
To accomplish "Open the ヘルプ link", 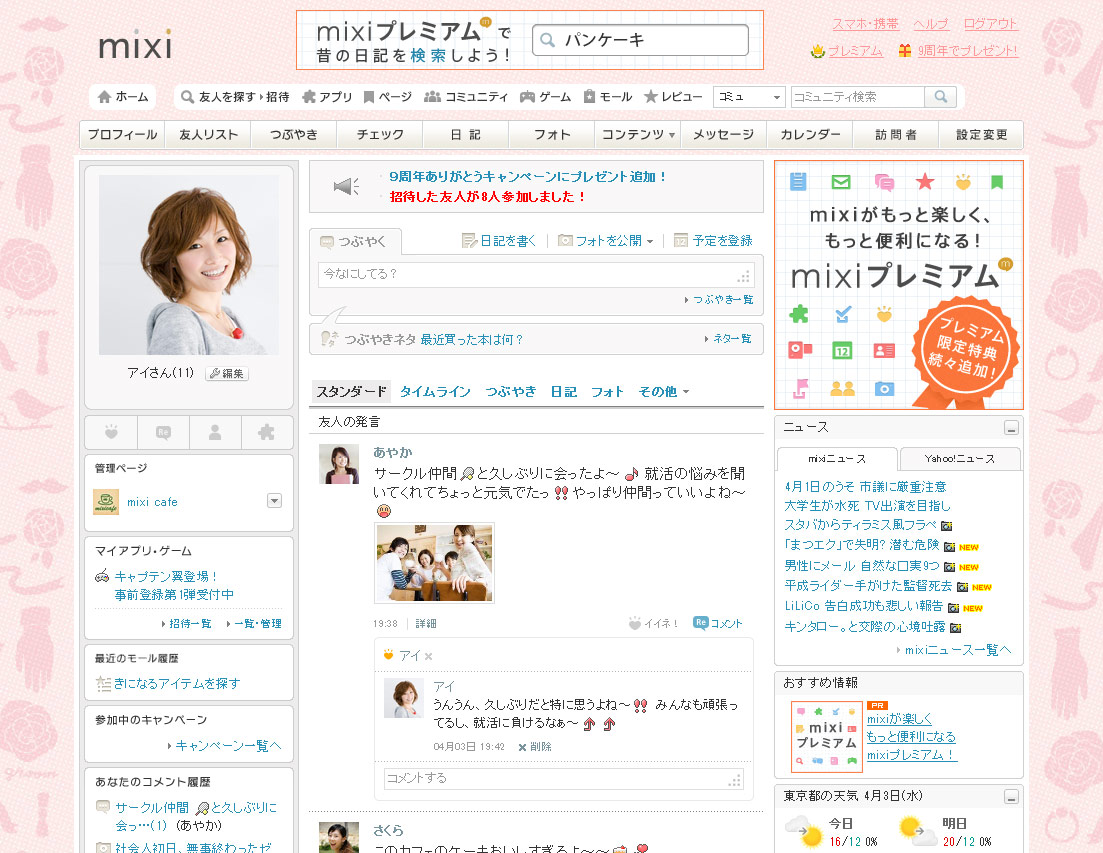I will (x=931, y=24).
